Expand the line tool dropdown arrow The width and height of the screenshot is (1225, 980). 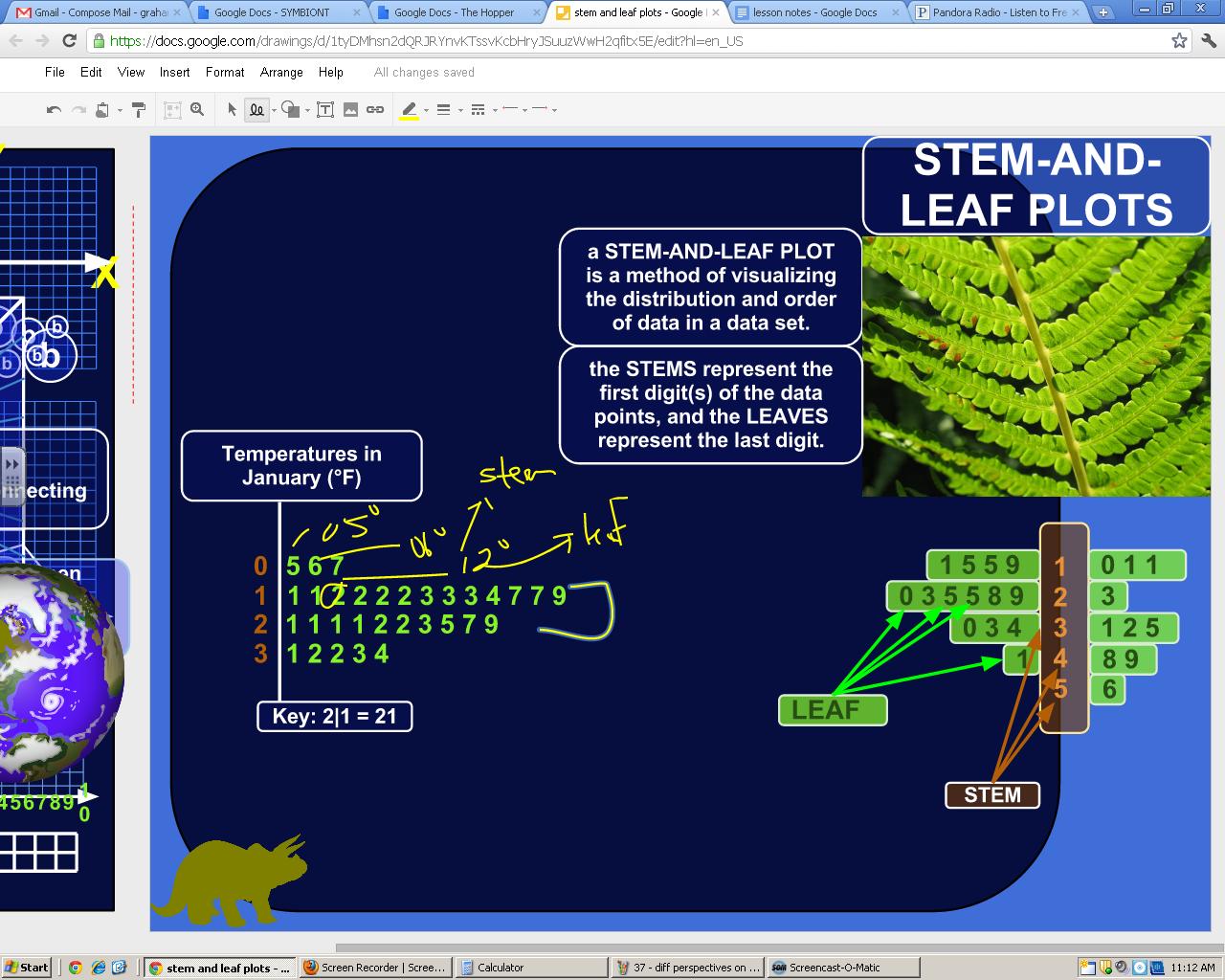tap(274, 110)
